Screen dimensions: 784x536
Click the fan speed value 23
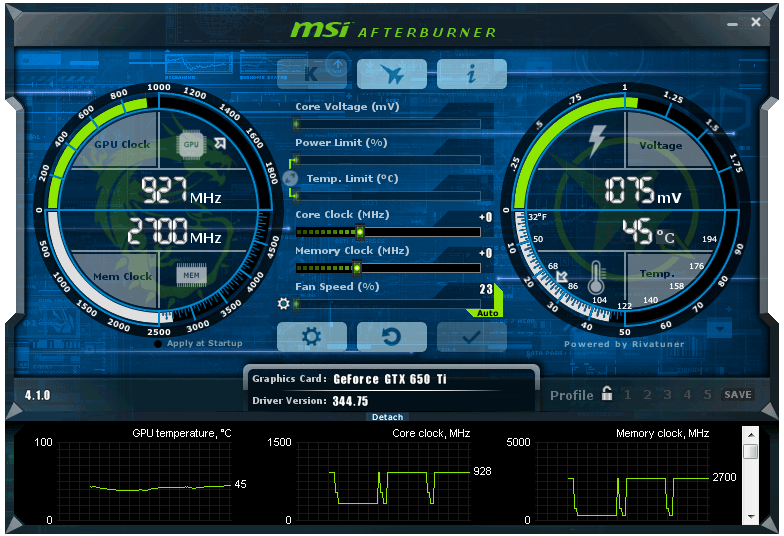click(486, 290)
